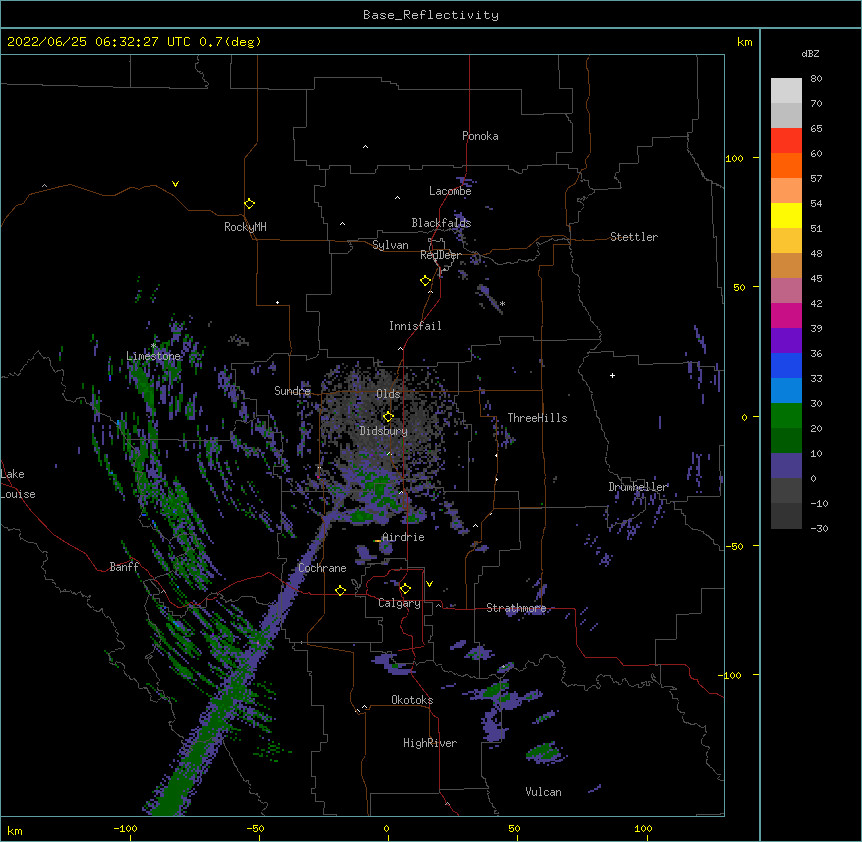
Task: Click the Base_Reflectivity title
Action: (431, 15)
